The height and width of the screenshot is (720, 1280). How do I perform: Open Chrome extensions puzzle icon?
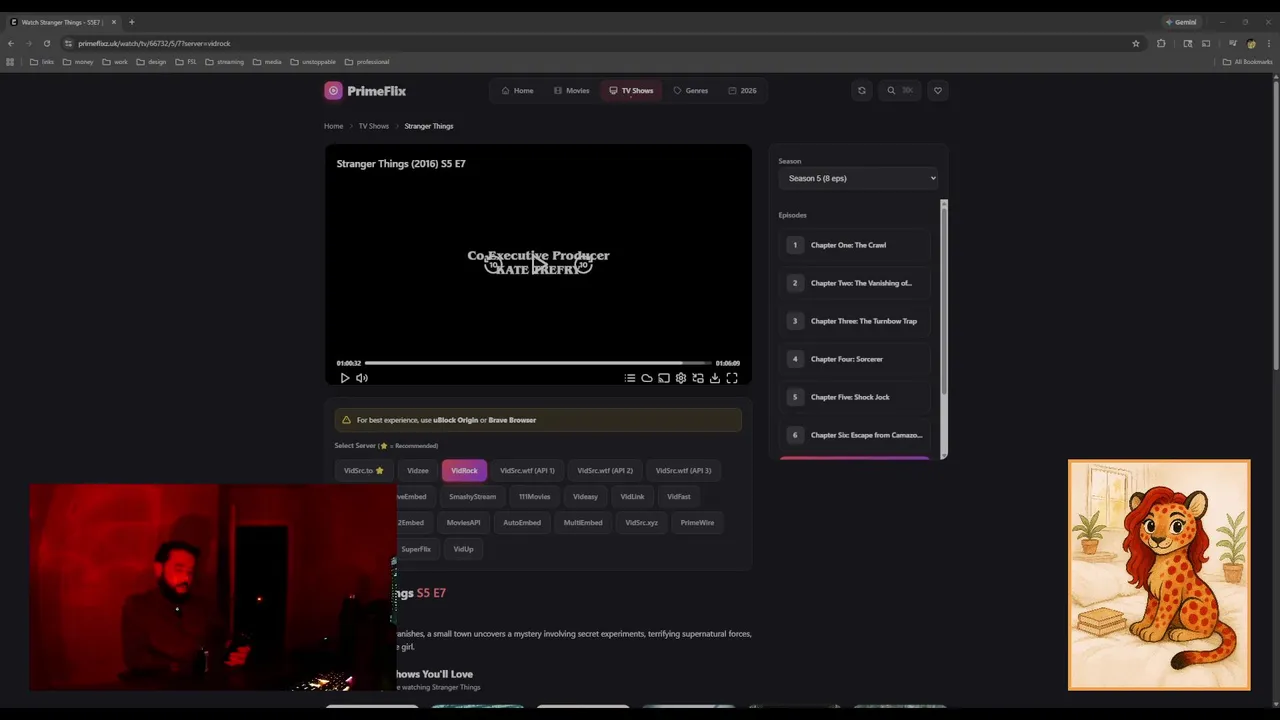(1161, 43)
